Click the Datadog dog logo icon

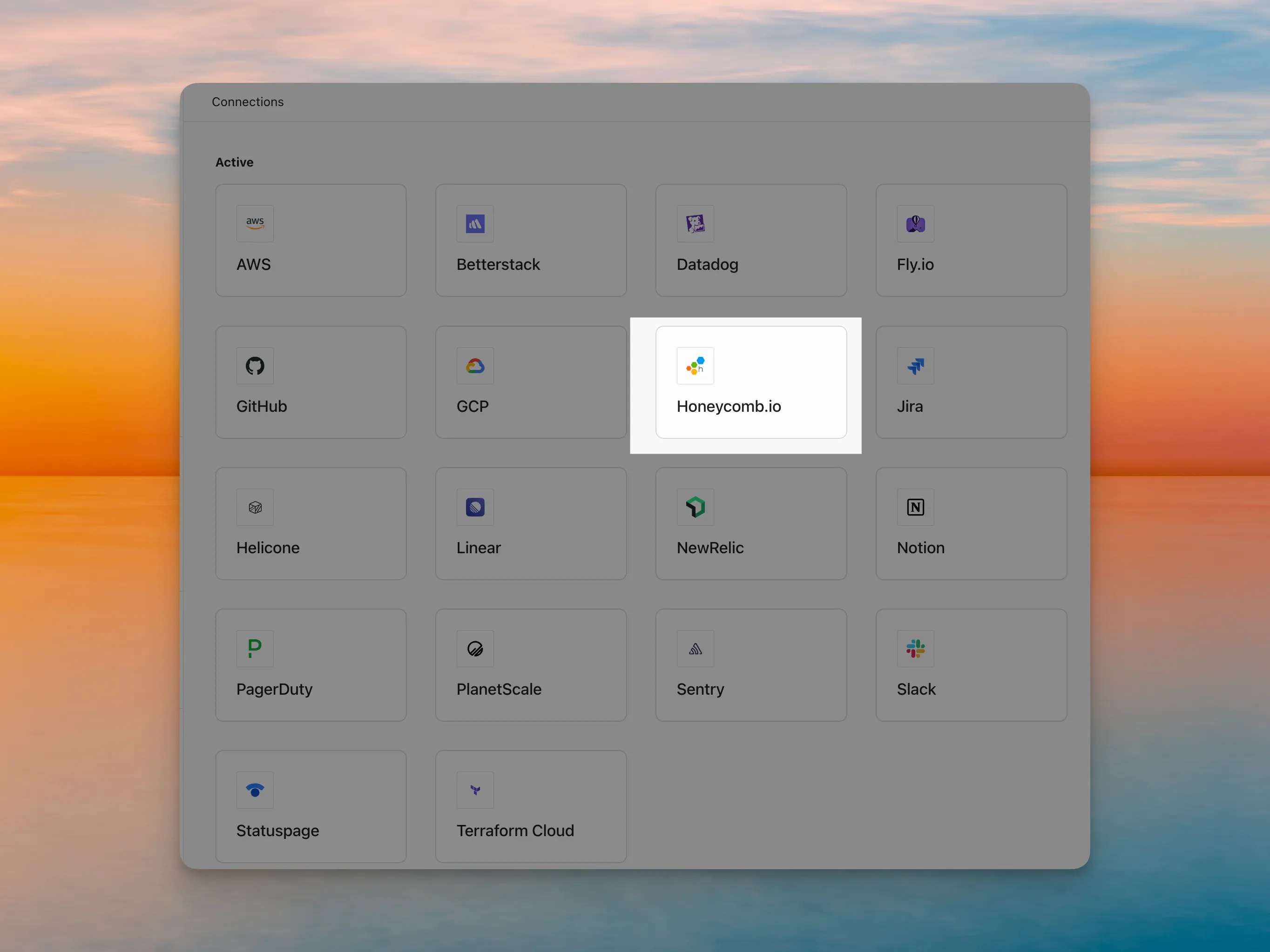pyautogui.click(x=695, y=224)
